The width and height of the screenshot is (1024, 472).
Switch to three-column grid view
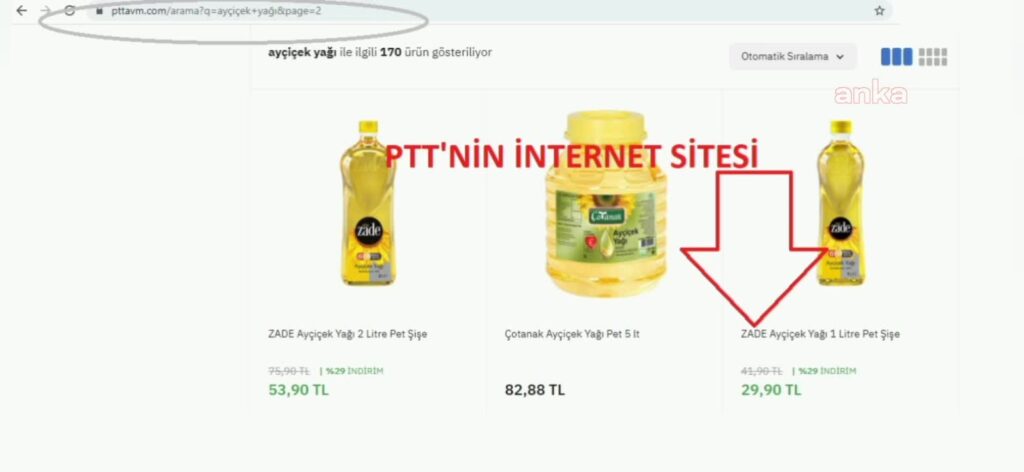[x=896, y=57]
